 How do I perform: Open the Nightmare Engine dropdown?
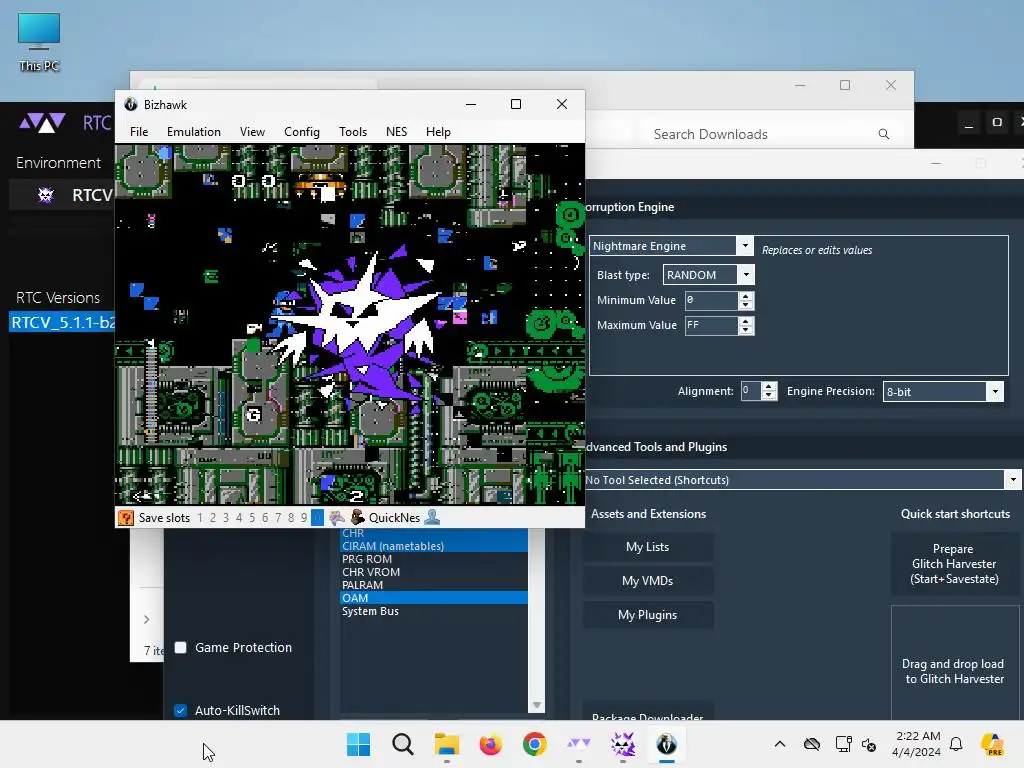coord(744,246)
